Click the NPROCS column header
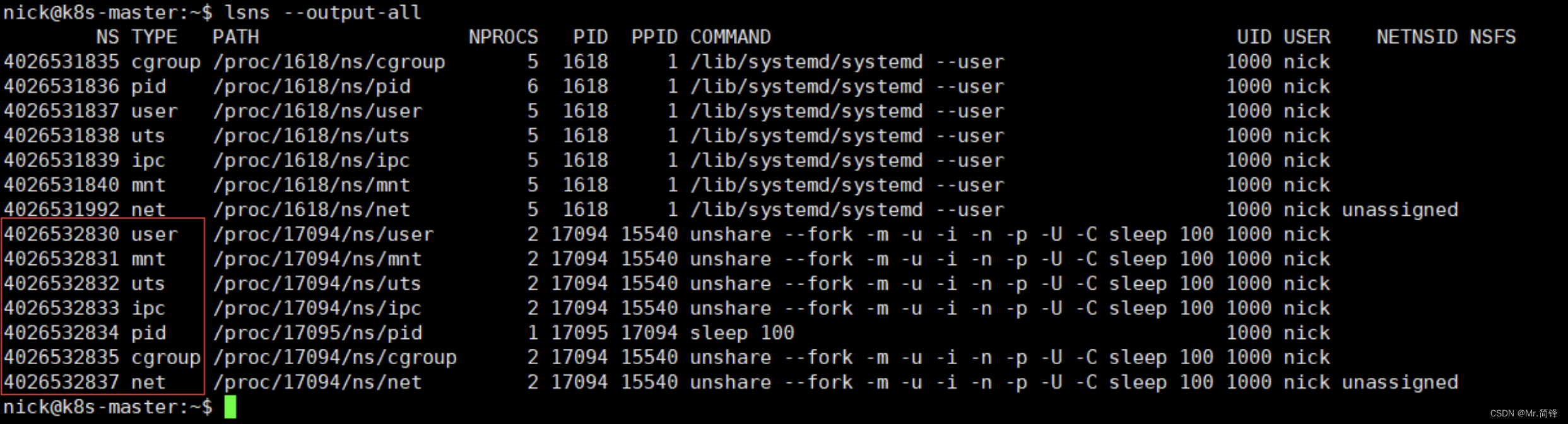 [x=504, y=37]
